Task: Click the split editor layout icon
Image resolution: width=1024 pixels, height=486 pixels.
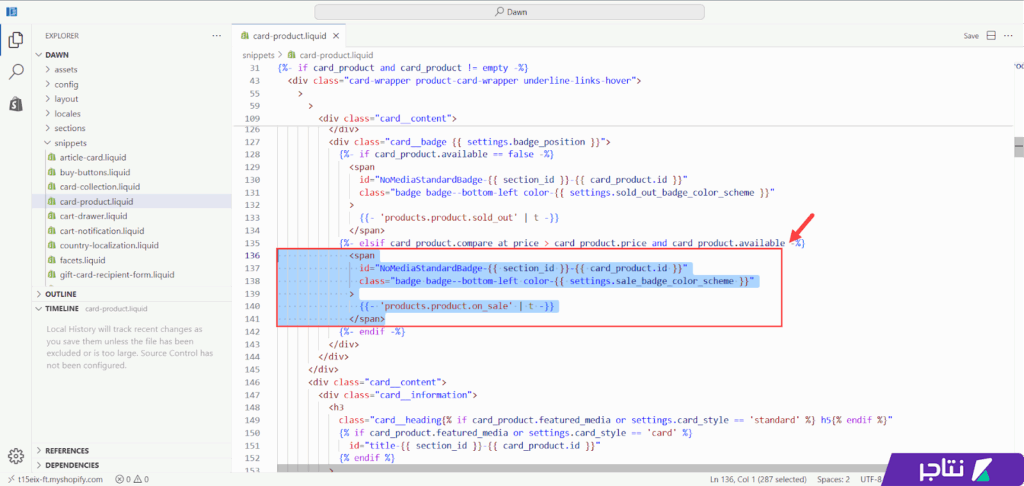Action: pos(992,35)
